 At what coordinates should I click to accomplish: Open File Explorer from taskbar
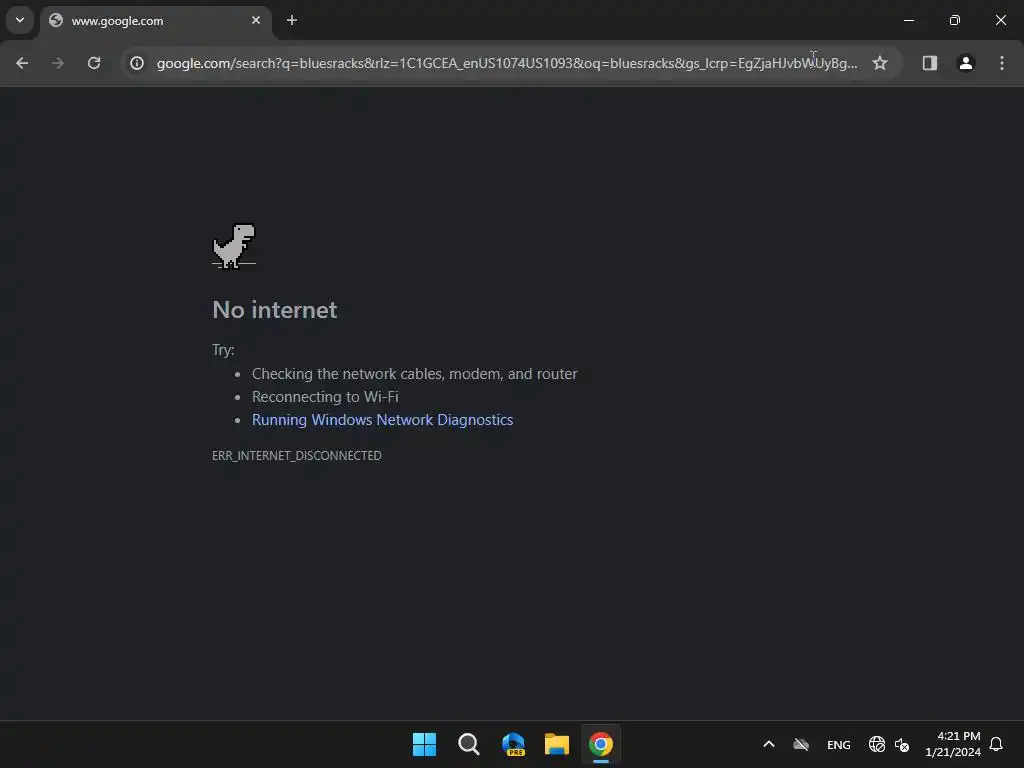point(557,744)
